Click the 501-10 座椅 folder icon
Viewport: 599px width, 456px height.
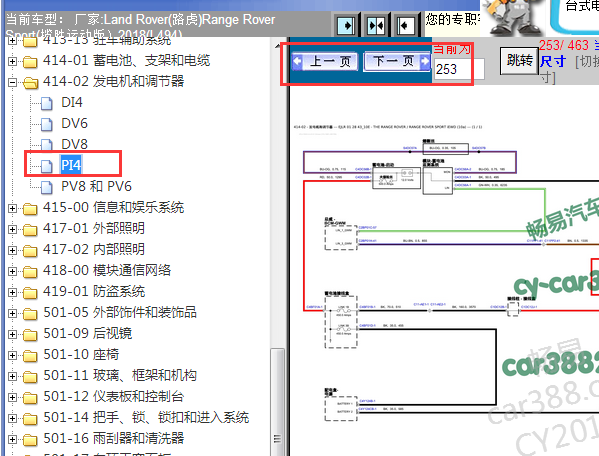tap(30, 356)
